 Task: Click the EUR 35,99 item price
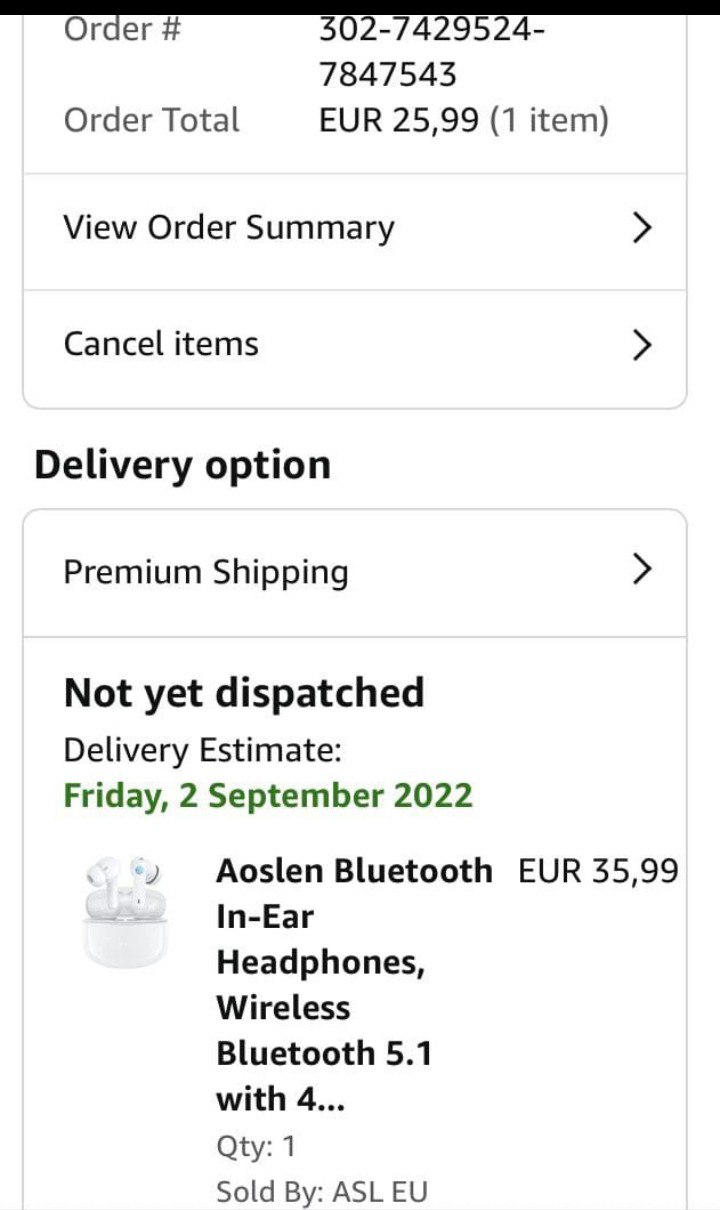pos(598,871)
